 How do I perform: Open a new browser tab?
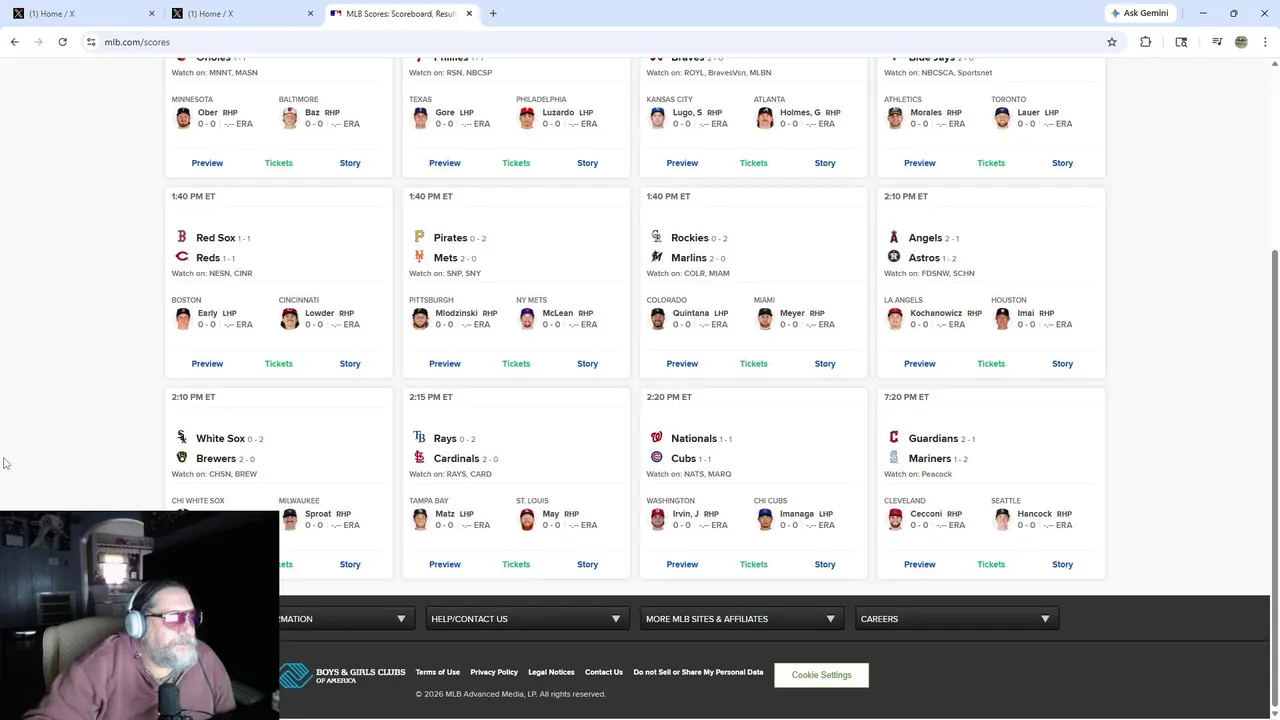(x=493, y=14)
